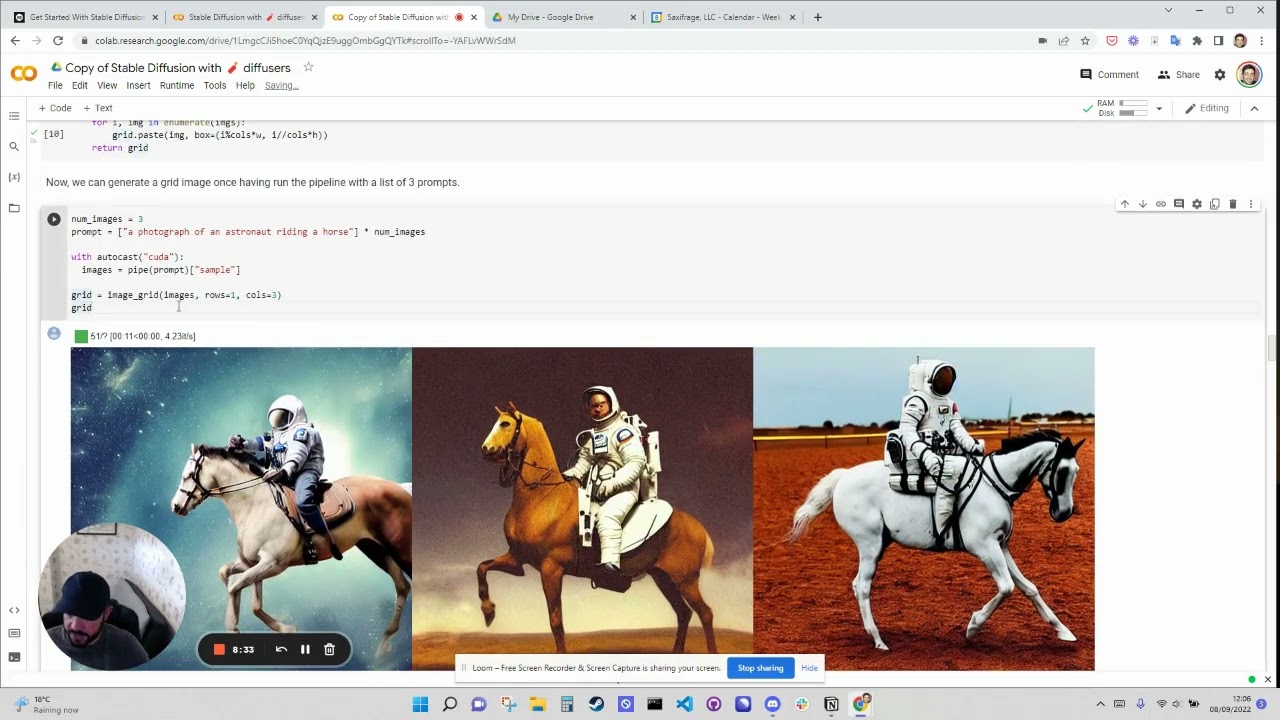Image resolution: width=1280 pixels, height=720 pixels.
Task: Copy link to the cell
Action: coord(1160,204)
